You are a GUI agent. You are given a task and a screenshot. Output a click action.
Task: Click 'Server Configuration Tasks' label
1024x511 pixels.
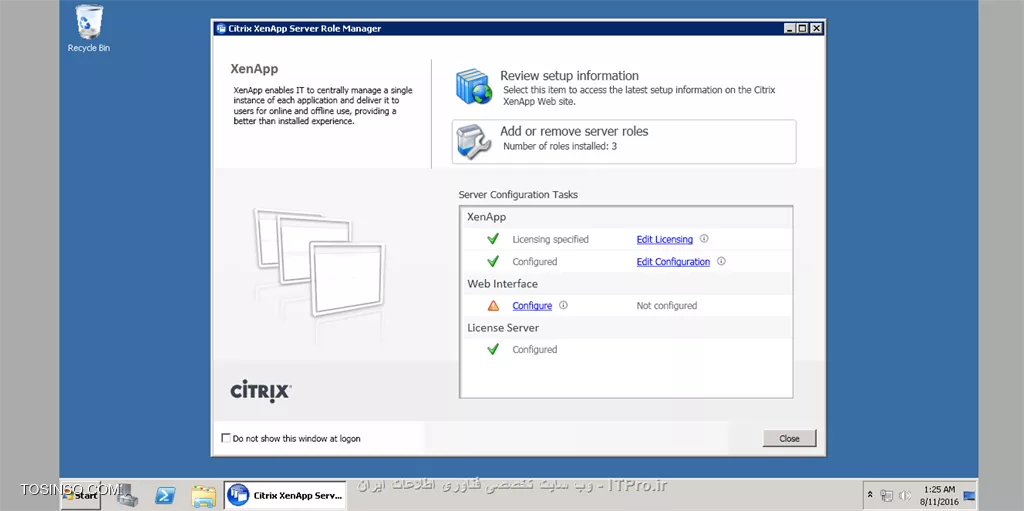coord(519,195)
